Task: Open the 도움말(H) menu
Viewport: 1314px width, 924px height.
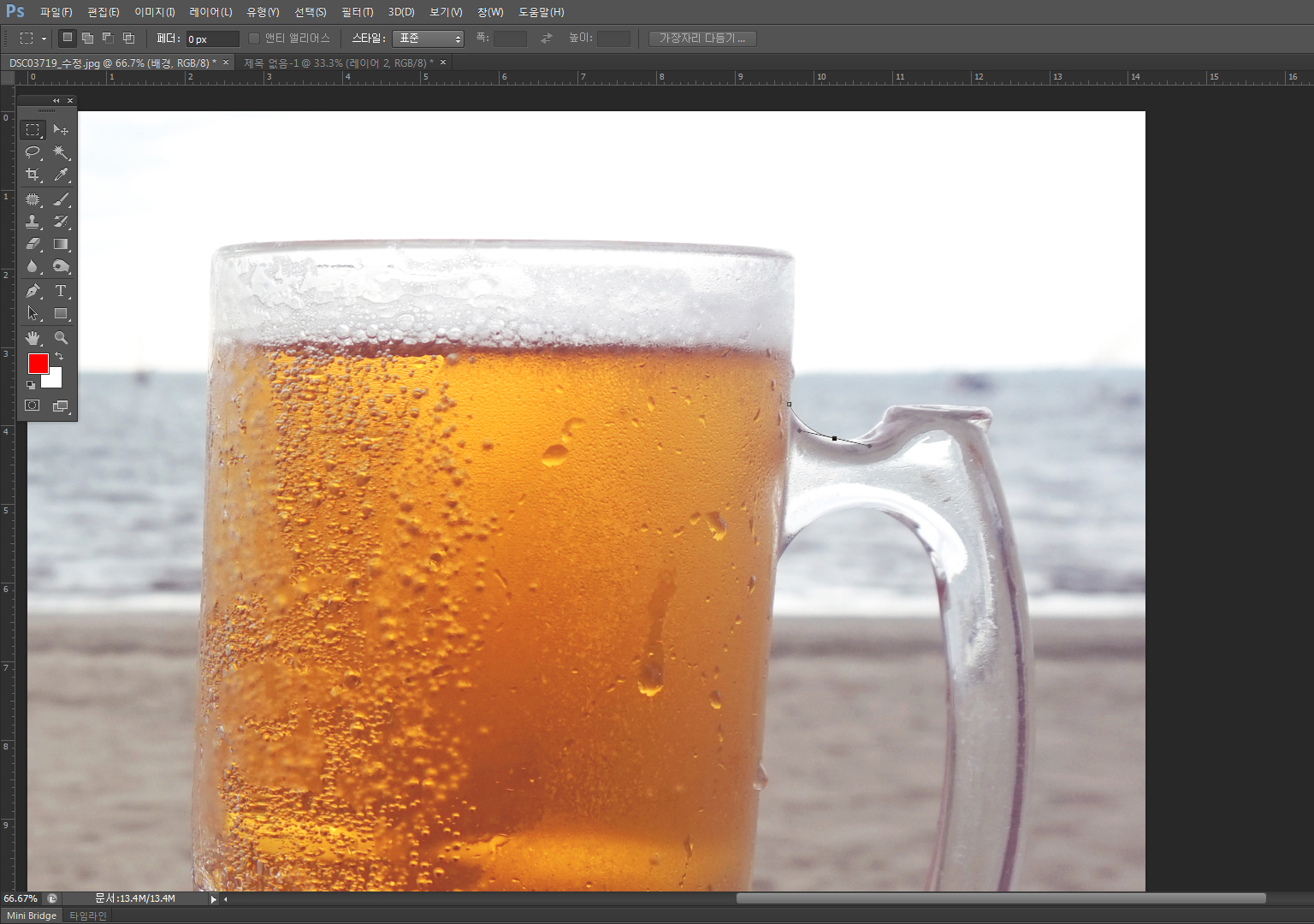Action: (542, 12)
